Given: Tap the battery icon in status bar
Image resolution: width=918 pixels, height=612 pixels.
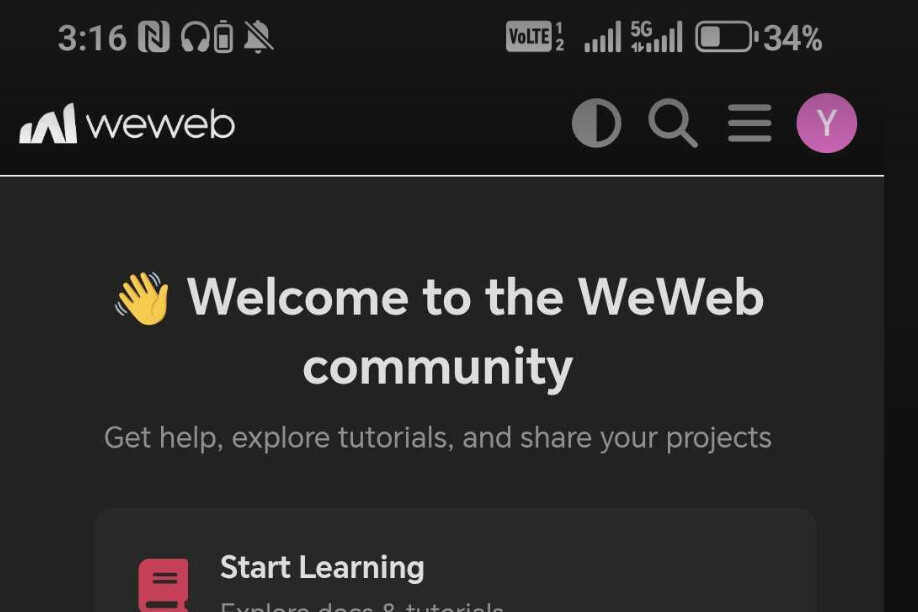Looking at the screenshot, I should point(726,37).
